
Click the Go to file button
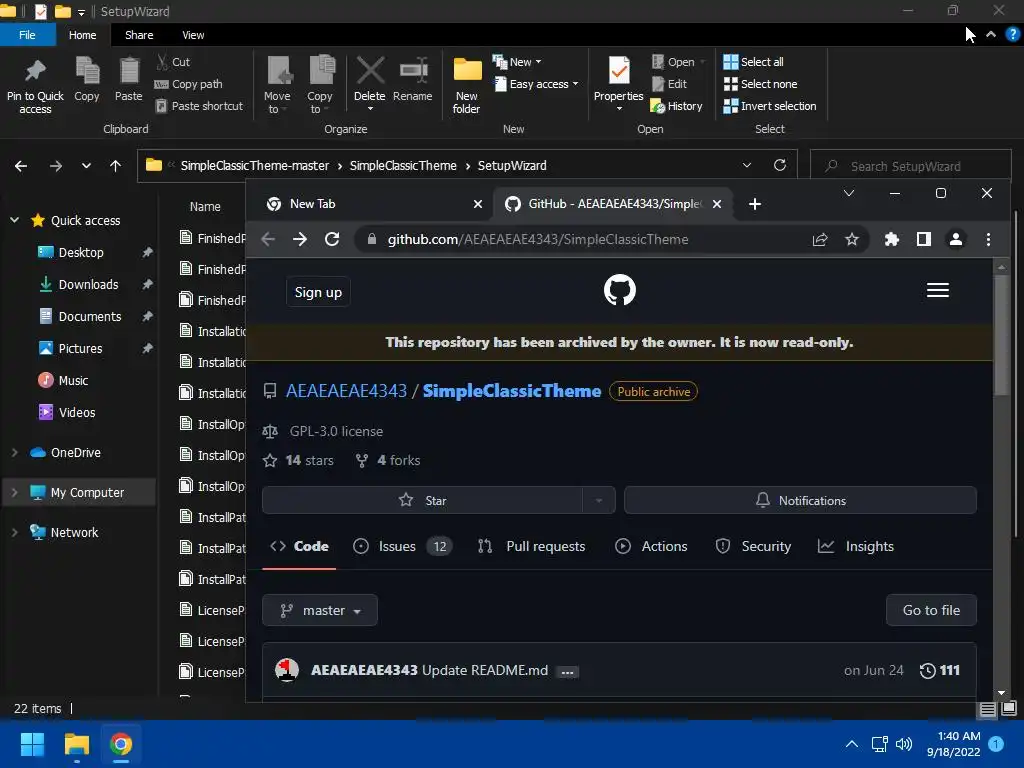point(931,610)
